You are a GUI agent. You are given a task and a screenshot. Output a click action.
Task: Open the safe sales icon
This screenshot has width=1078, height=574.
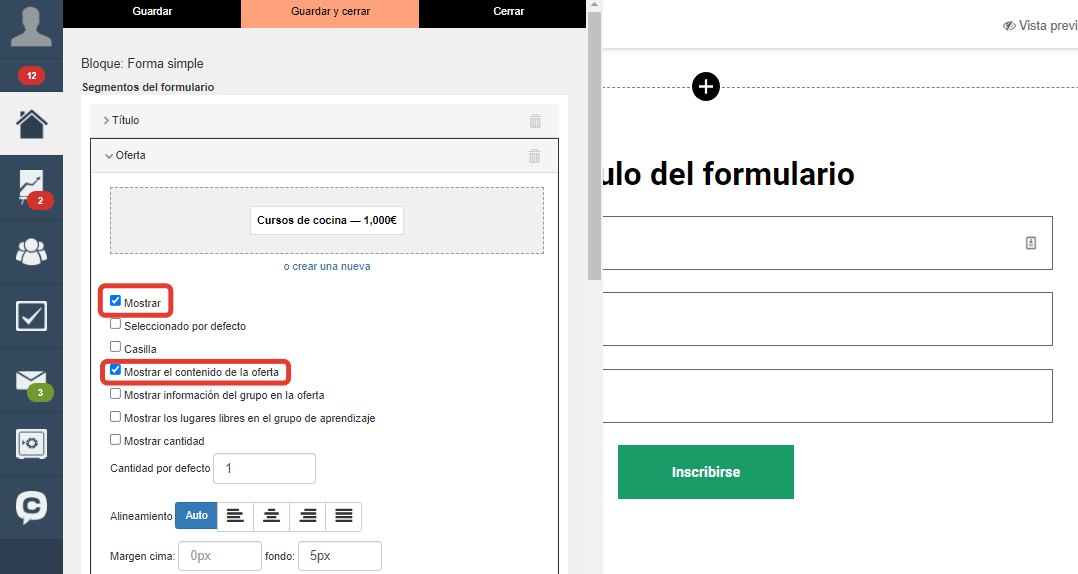pos(32,443)
